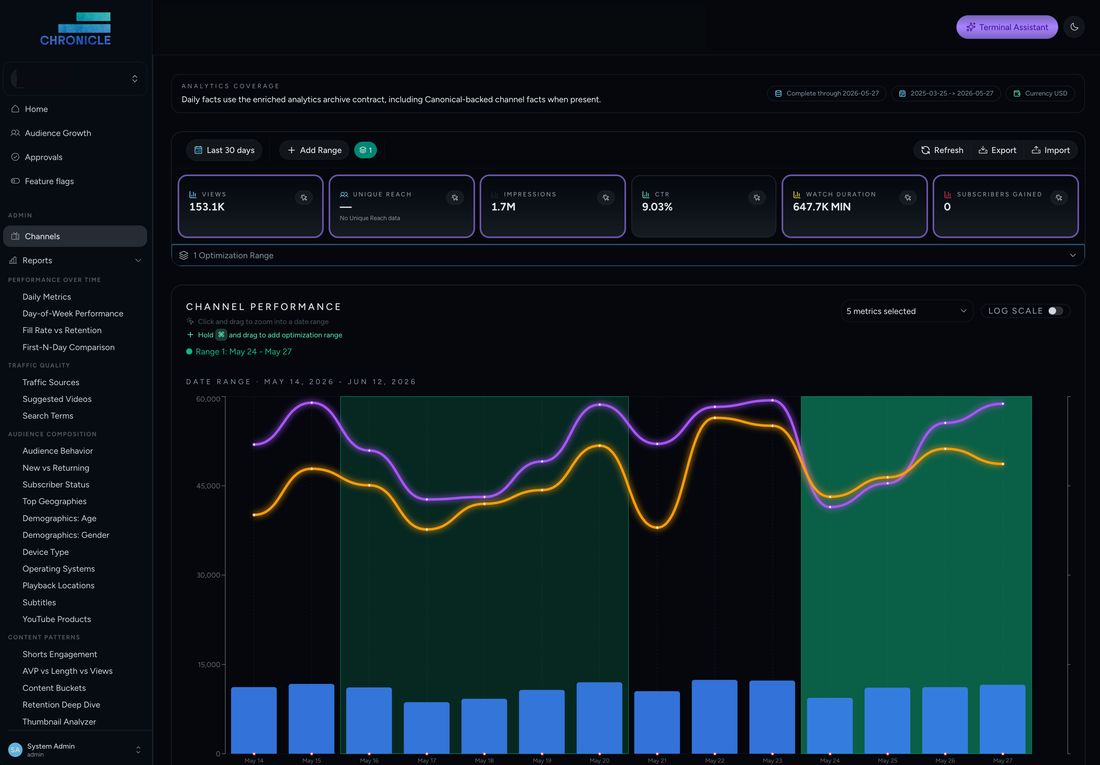1100x765 pixels.
Task: Open the 5 metrics selected dropdown
Action: coord(906,311)
